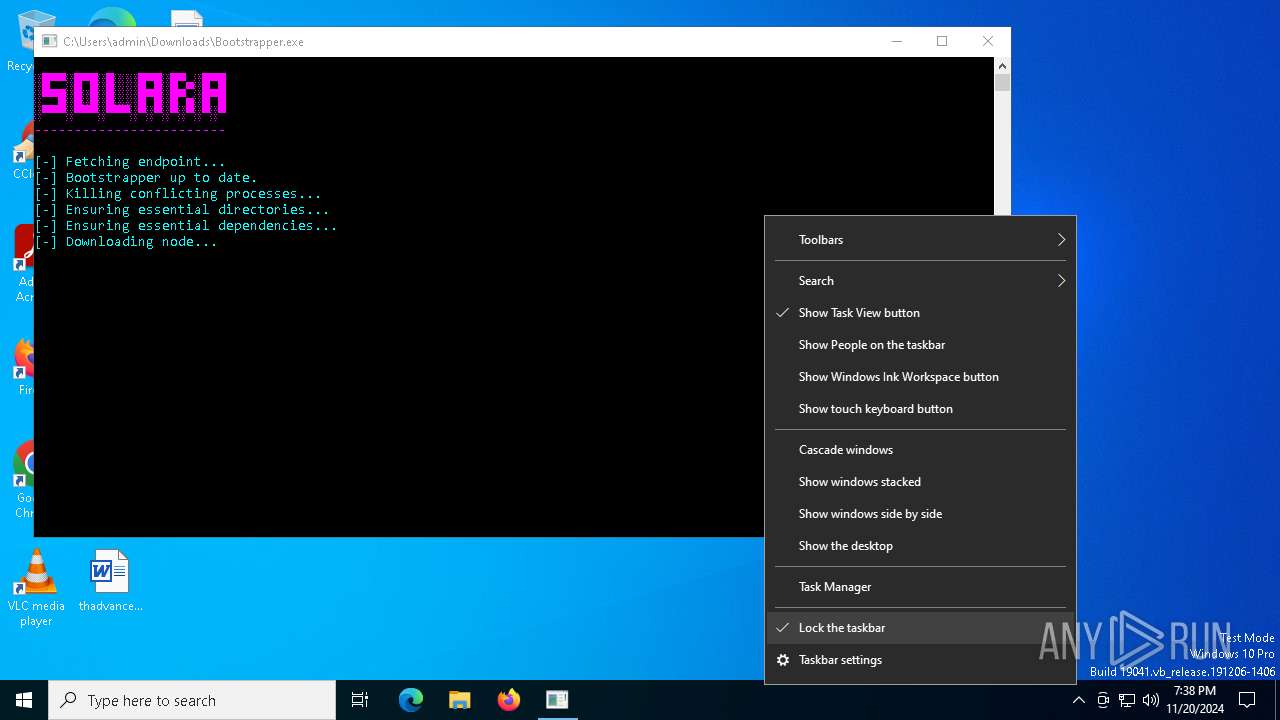The height and width of the screenshot is (720, 1280).
Task: Open the taskbar clock showing 7:38 PM
Action: tap(1195, 700)
